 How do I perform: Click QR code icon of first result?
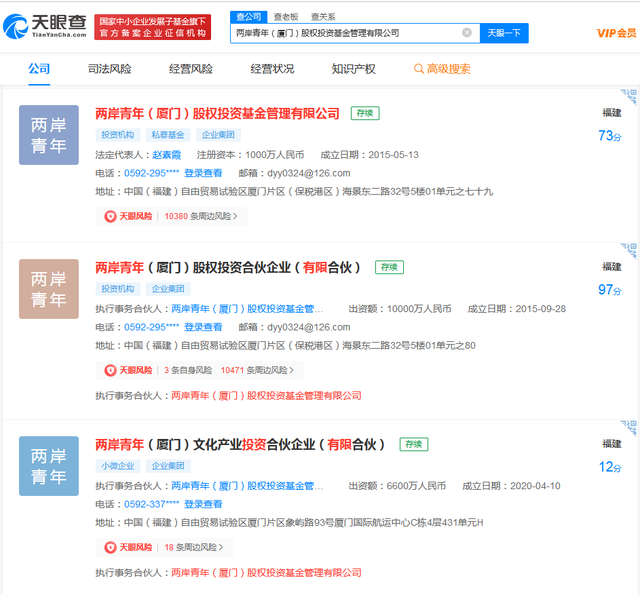630,96
